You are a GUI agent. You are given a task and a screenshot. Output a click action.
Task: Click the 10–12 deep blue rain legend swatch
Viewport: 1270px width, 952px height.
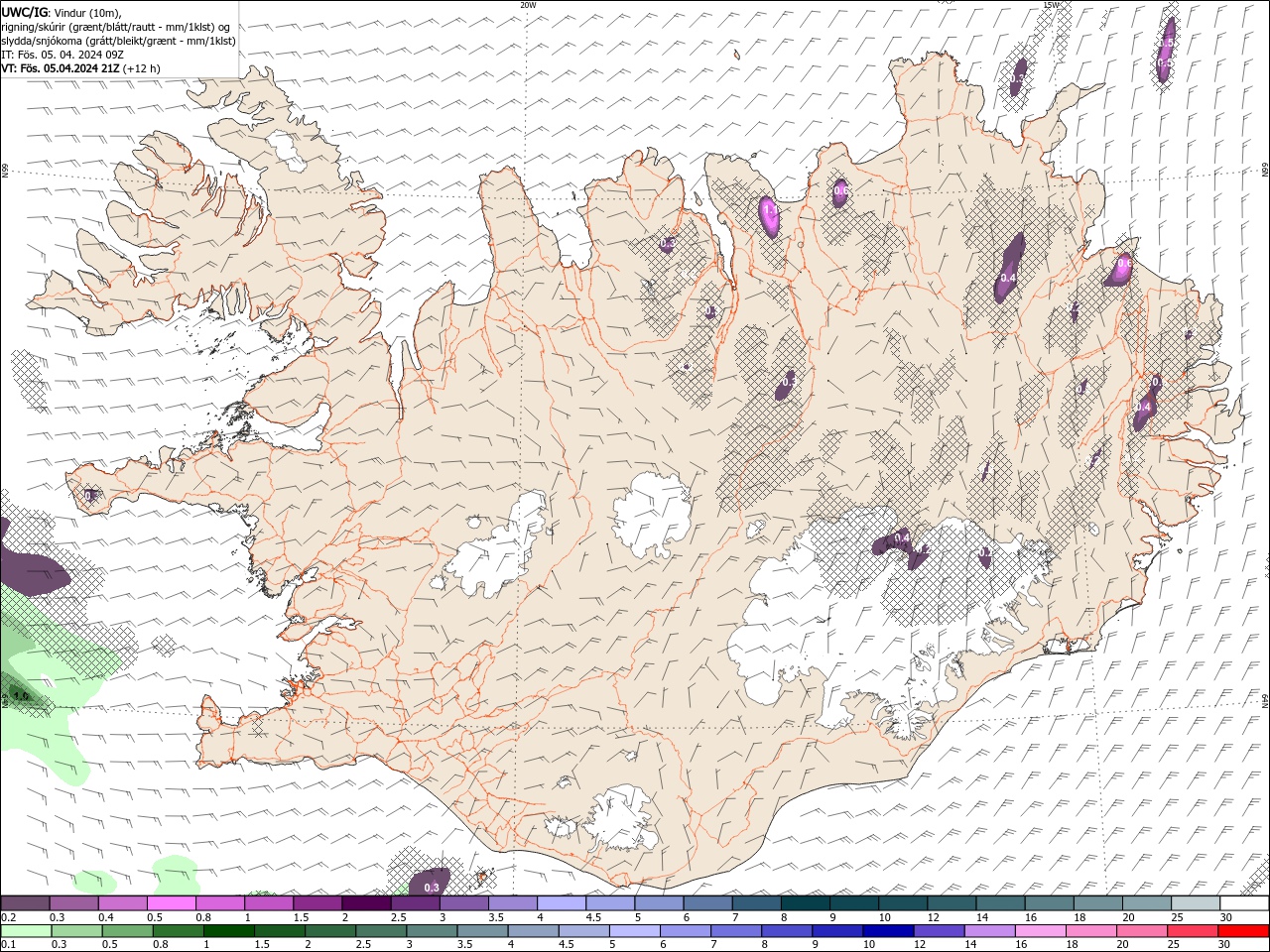[888, 931]
